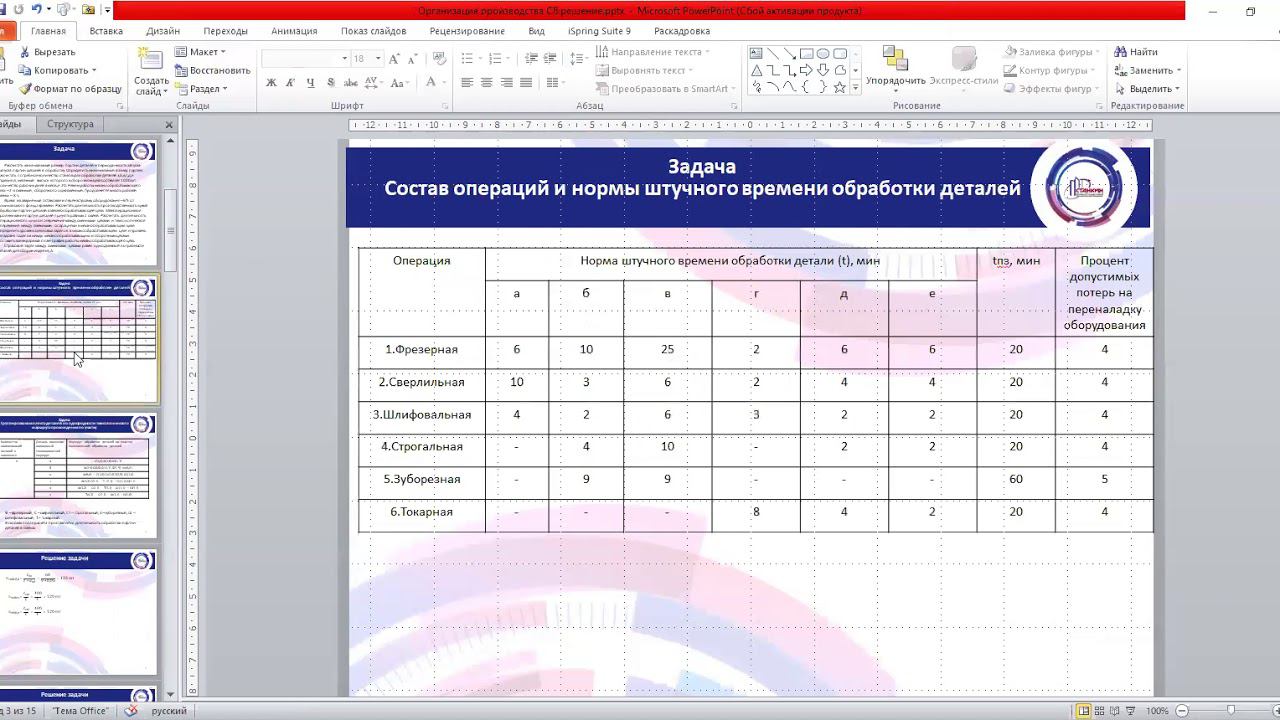
Task: Open the character spacing (AV) menu
Action: [x=376, y=83]
